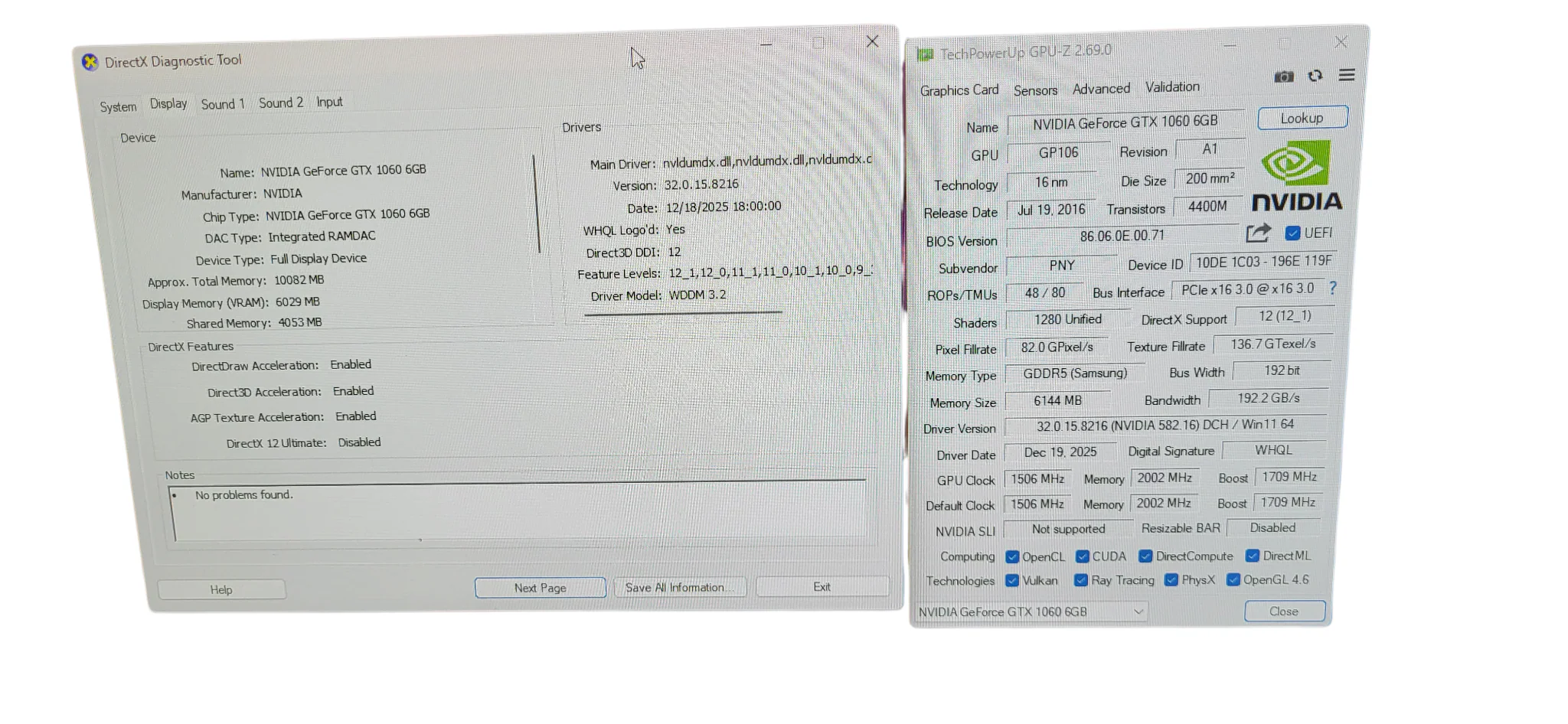The height and width of the screenshot is (724, 1568).
Task: Open the Sound 1 tab
Action: coord(223,104)
